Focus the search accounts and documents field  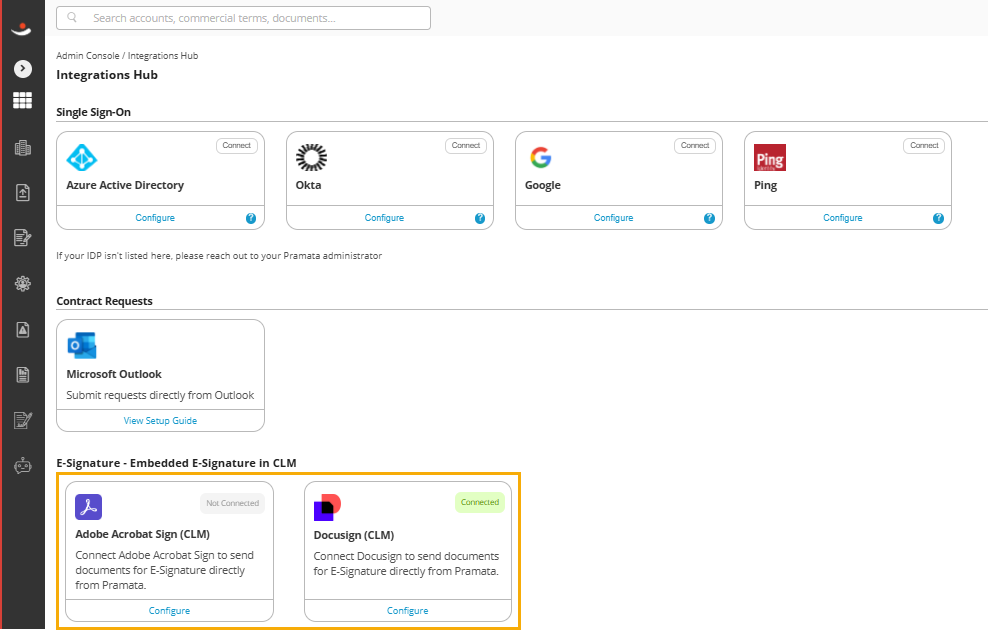pos(243,18)
